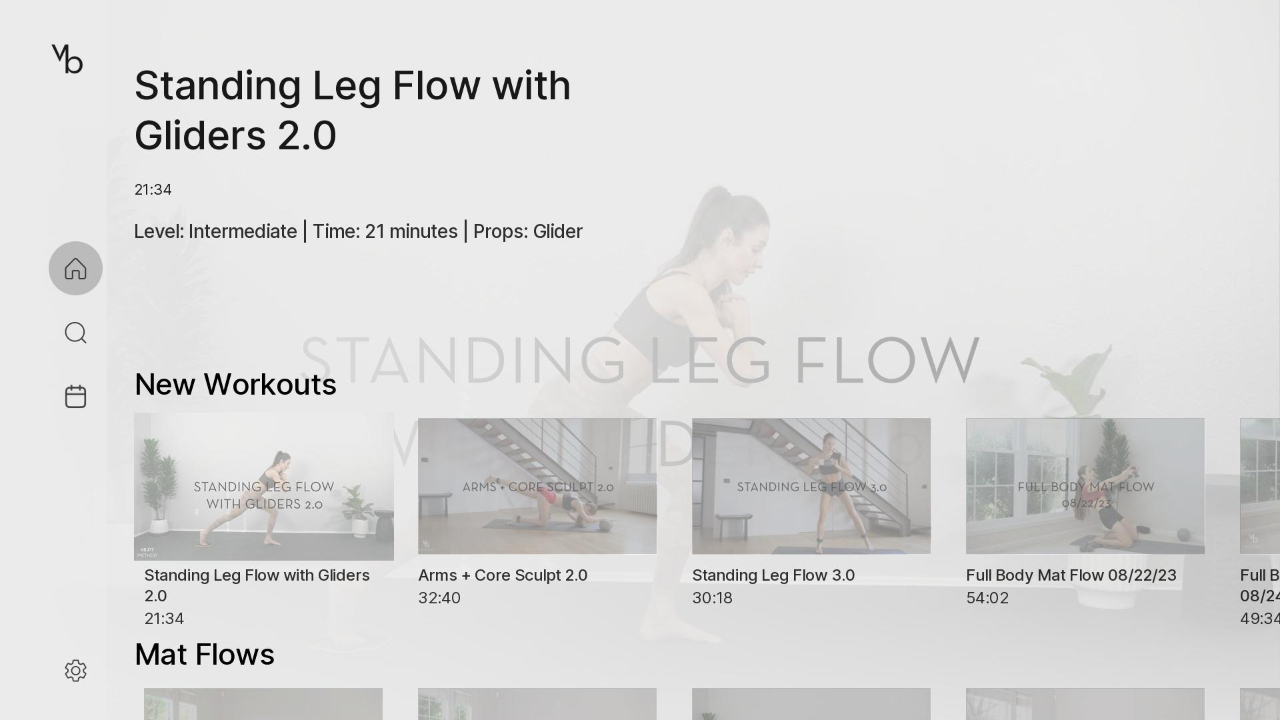The width and height of the screenshot is (1280, 720).
Task: Click the 'Full Body Mat Flow 08/22/23' title
Action: 1071,575
